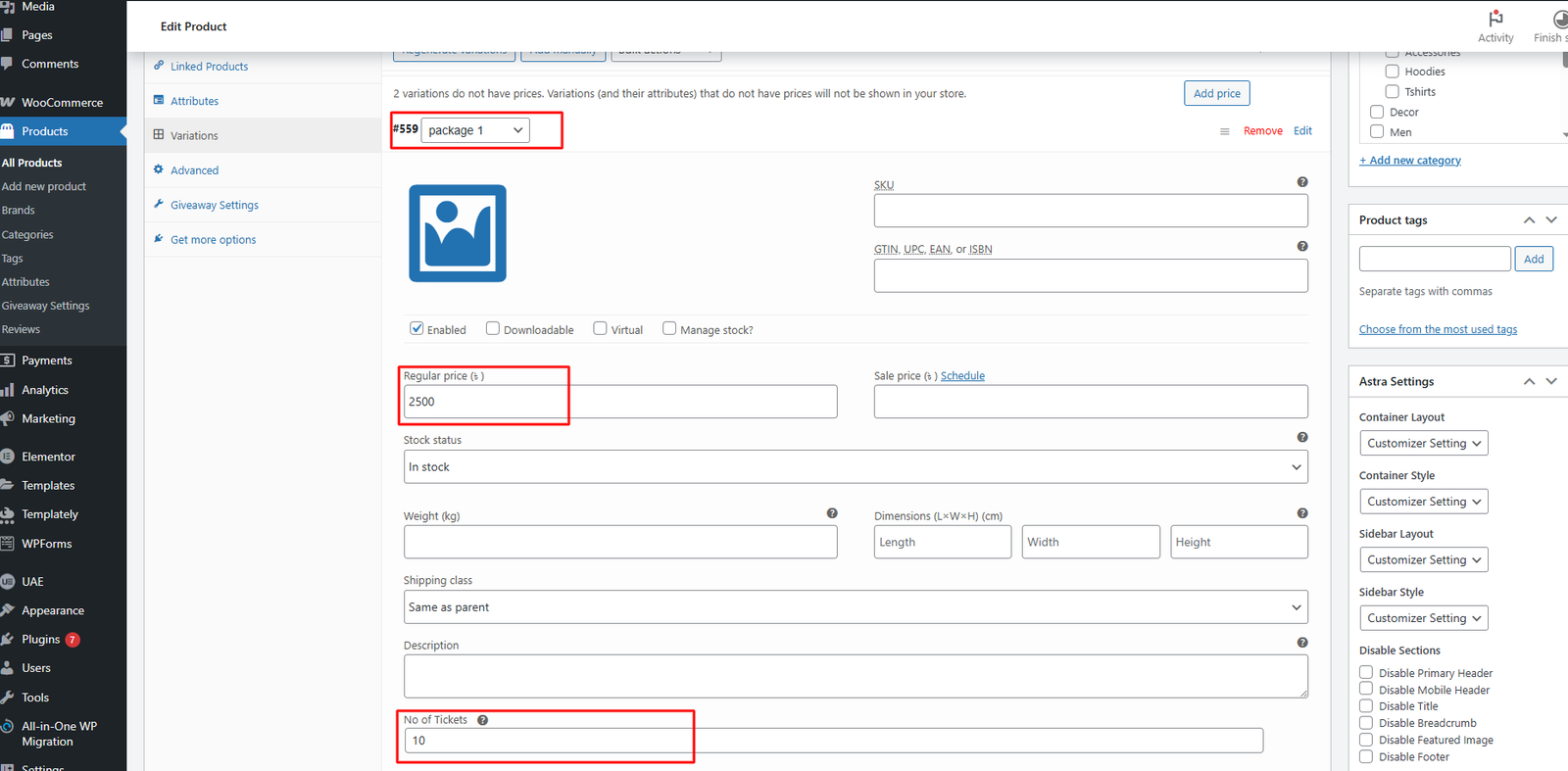The height and width of the screenshot is (771, 1568).
Task: Click the variation drag handle icon
Action: click(1224, 131)
